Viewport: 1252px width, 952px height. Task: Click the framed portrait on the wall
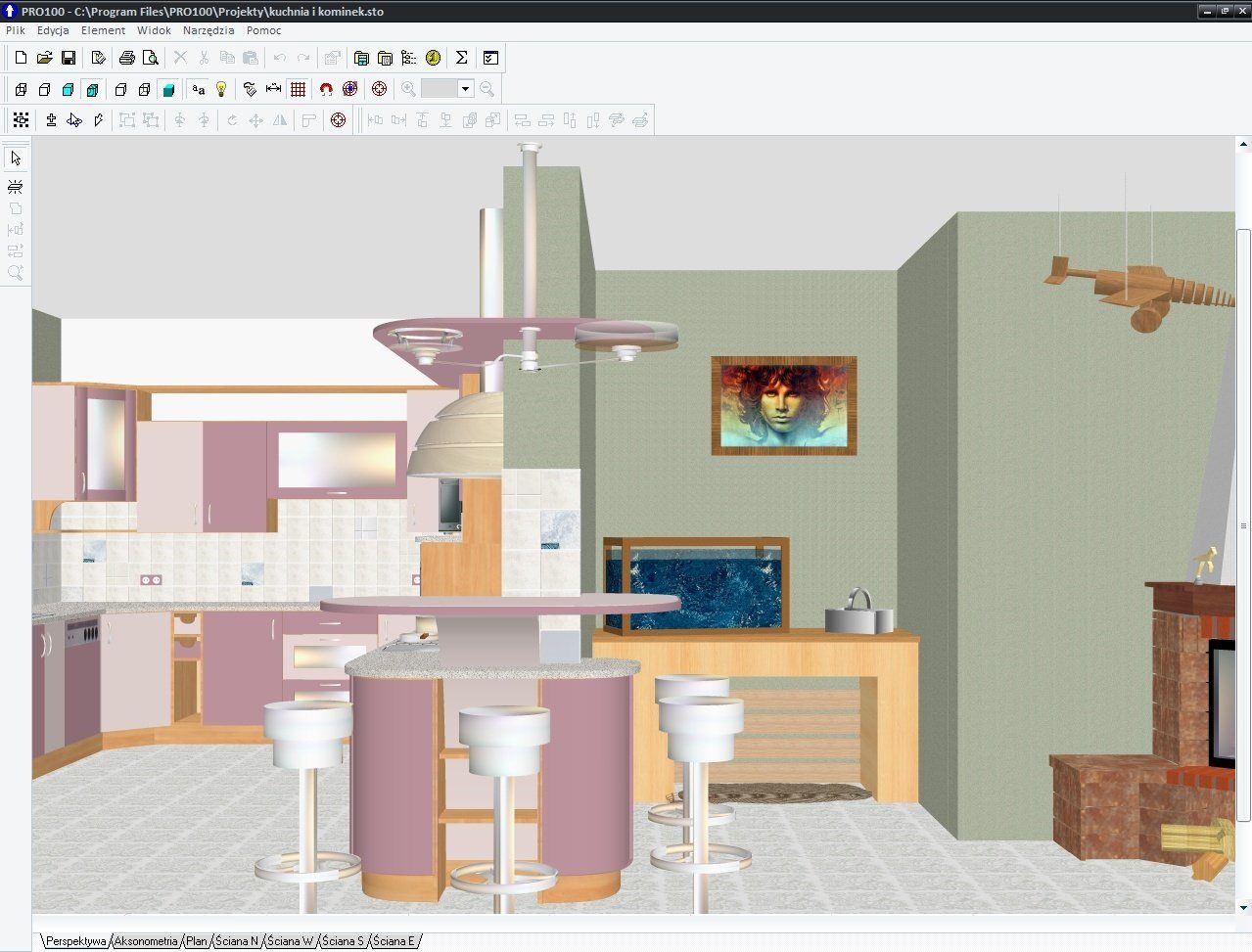point(783,406)
